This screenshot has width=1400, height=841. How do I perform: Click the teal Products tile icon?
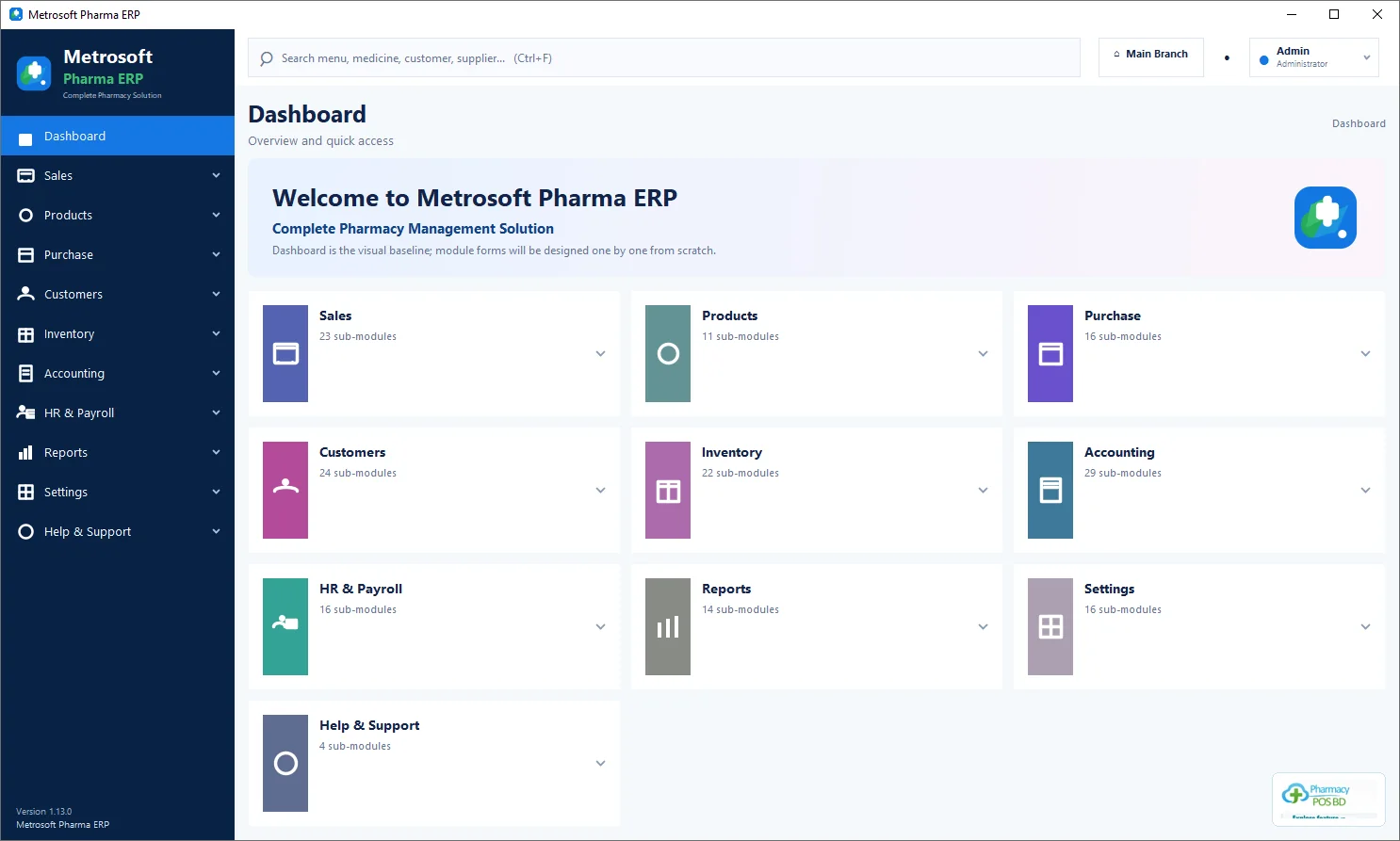[x=668, y=353]
